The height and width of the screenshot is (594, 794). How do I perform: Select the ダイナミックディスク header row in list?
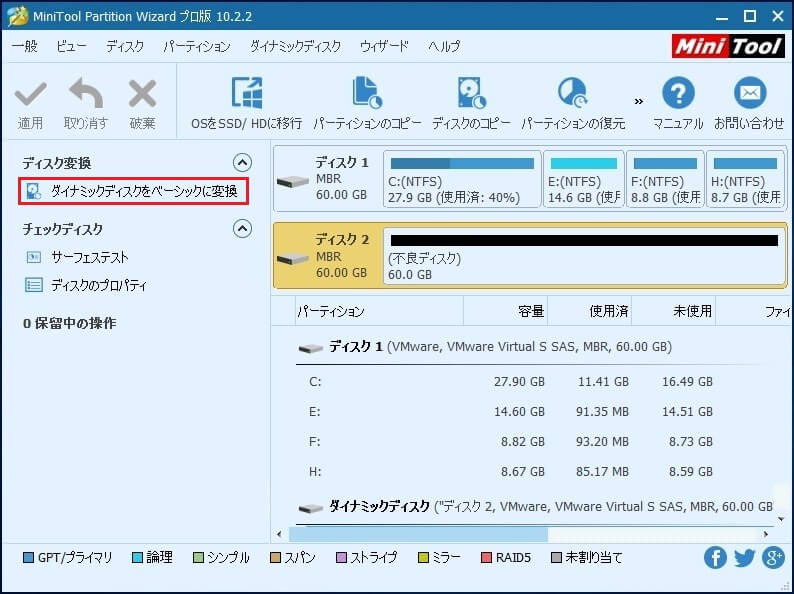[x=536, y=506]
